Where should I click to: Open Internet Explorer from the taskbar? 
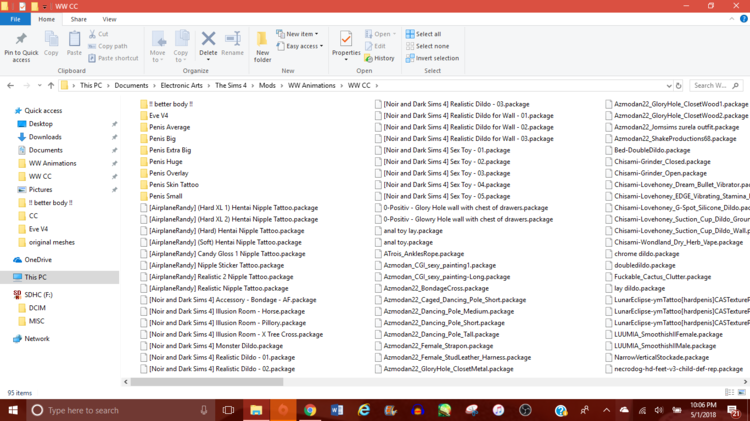pyautogui.click(x=364, y=410)
